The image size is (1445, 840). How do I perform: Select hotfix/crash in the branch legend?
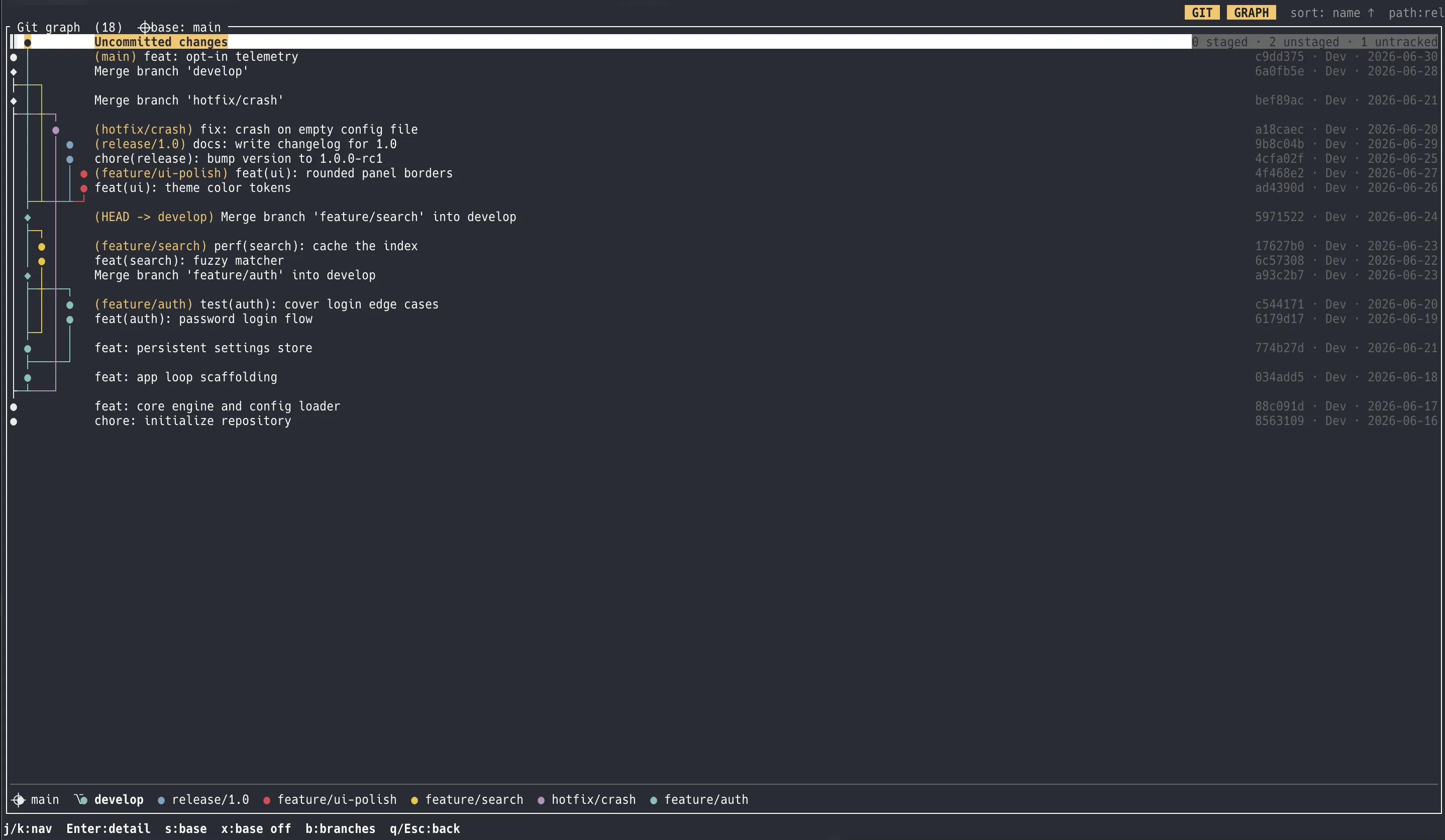coord(587,800)
